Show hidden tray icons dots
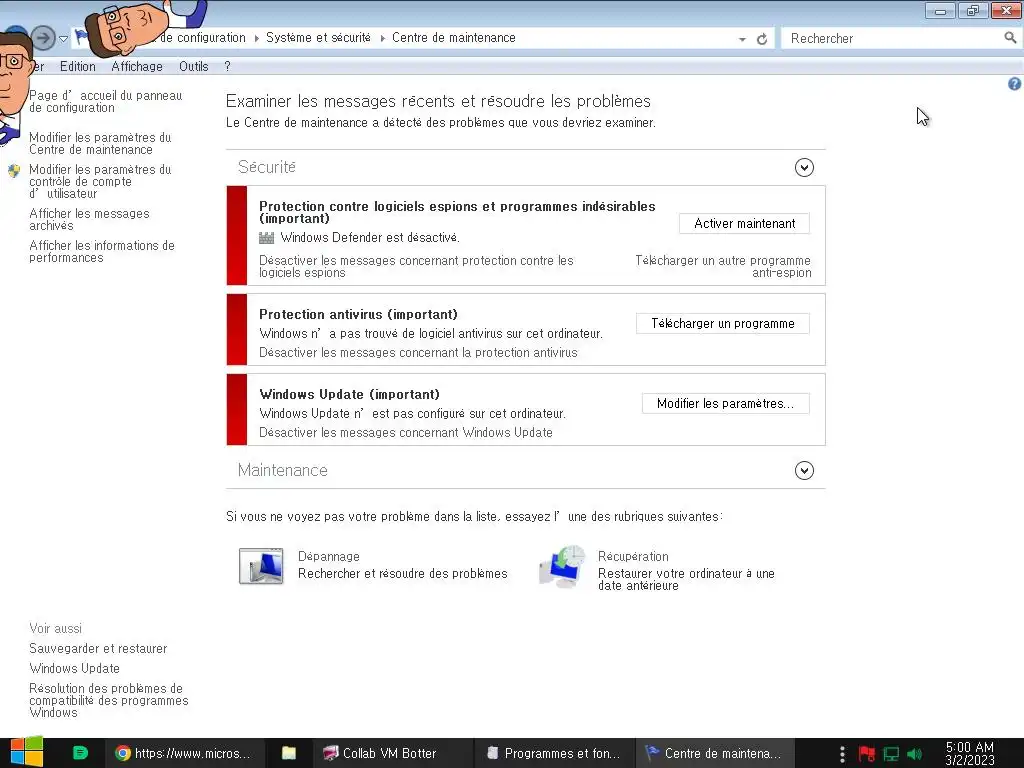 842,754
